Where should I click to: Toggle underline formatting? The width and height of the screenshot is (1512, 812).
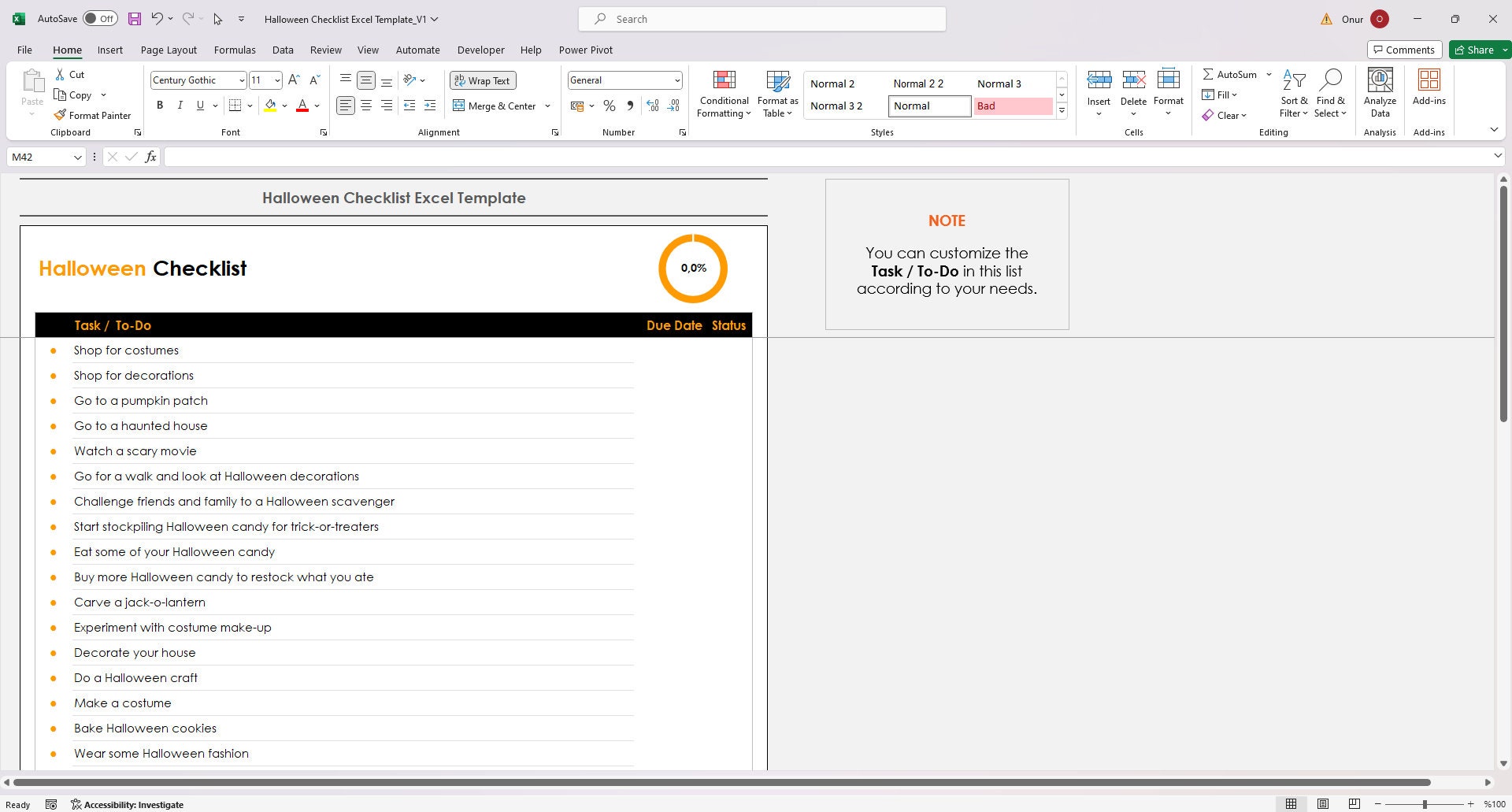200,105
